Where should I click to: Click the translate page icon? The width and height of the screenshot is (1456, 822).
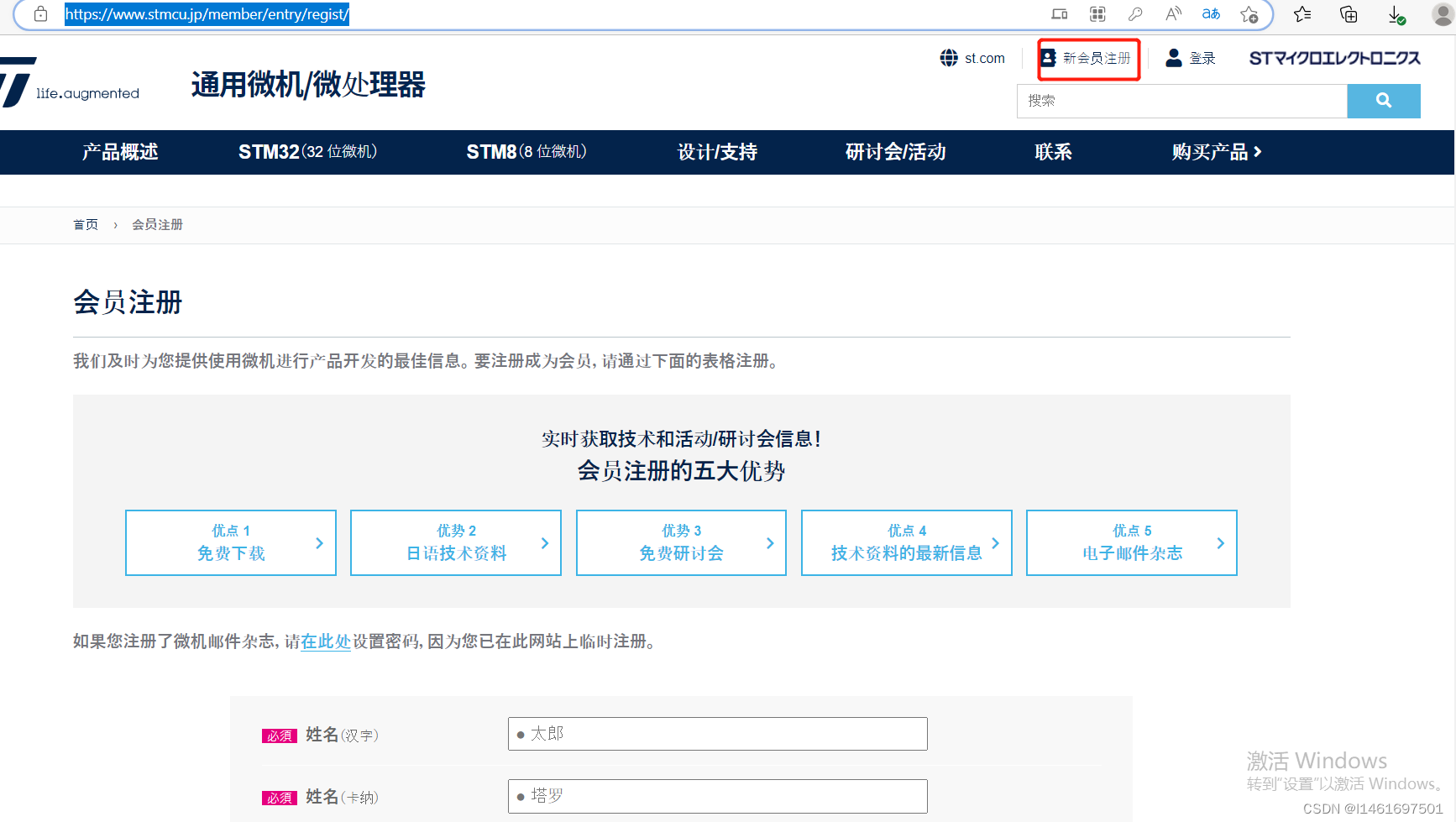coord(1211,14)
